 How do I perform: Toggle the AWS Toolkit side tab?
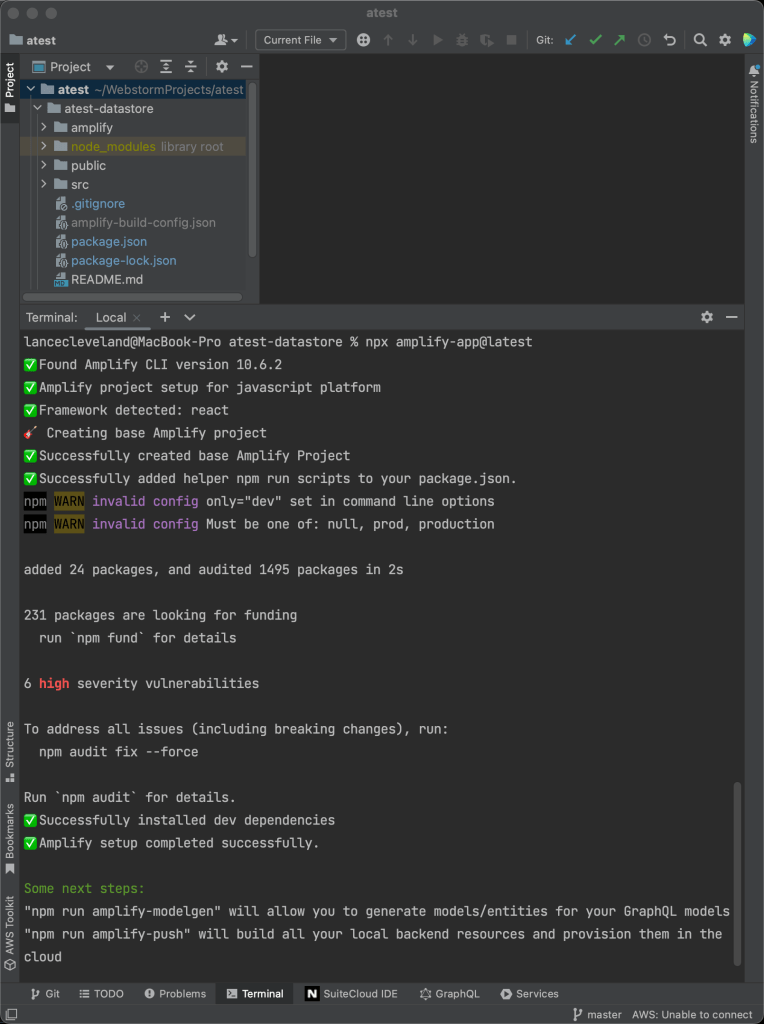tap(10, 933)
